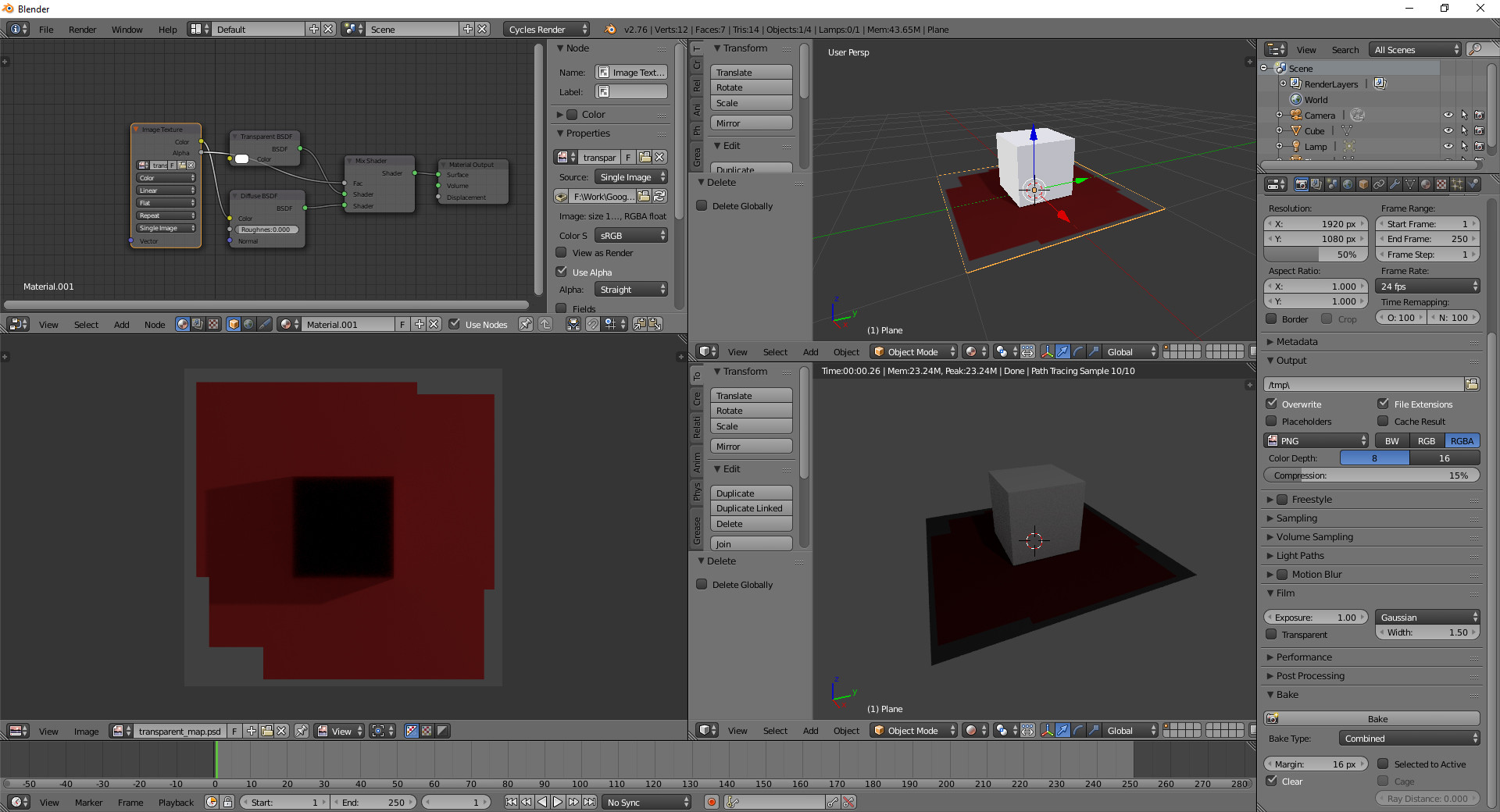Toggle Cube selectability arrow icon in the outliner
The width and height of the screenshot is (1500, 812).
pyautogui.click(x=1464, y=130)
